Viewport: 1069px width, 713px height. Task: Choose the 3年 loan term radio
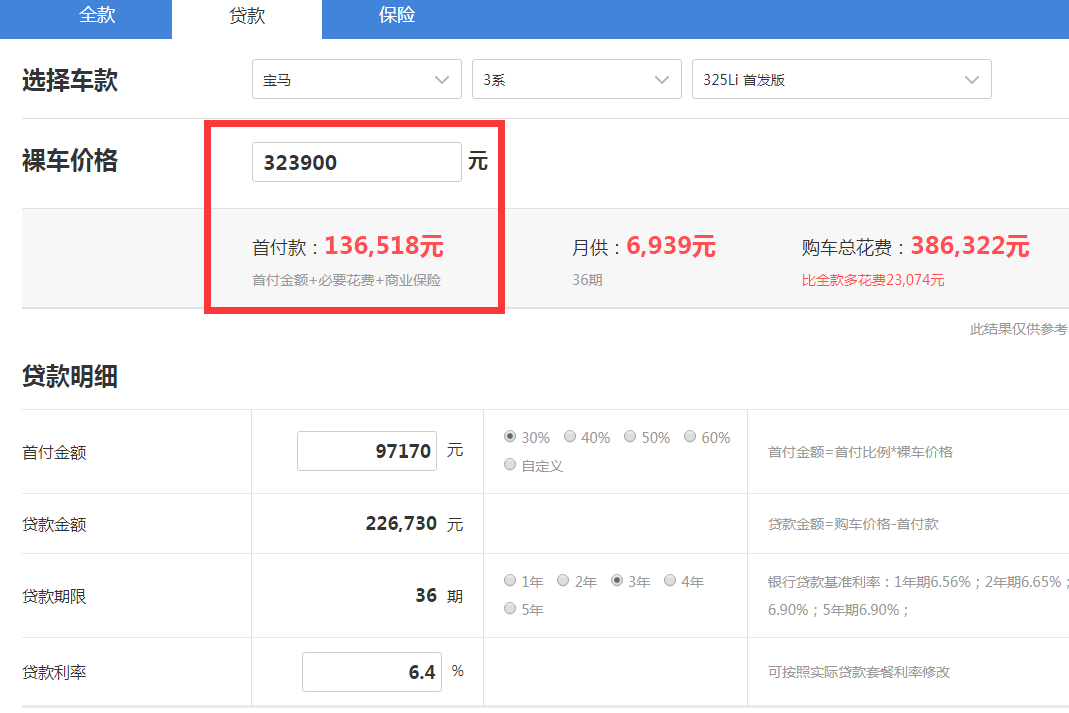tap(617, 581)
